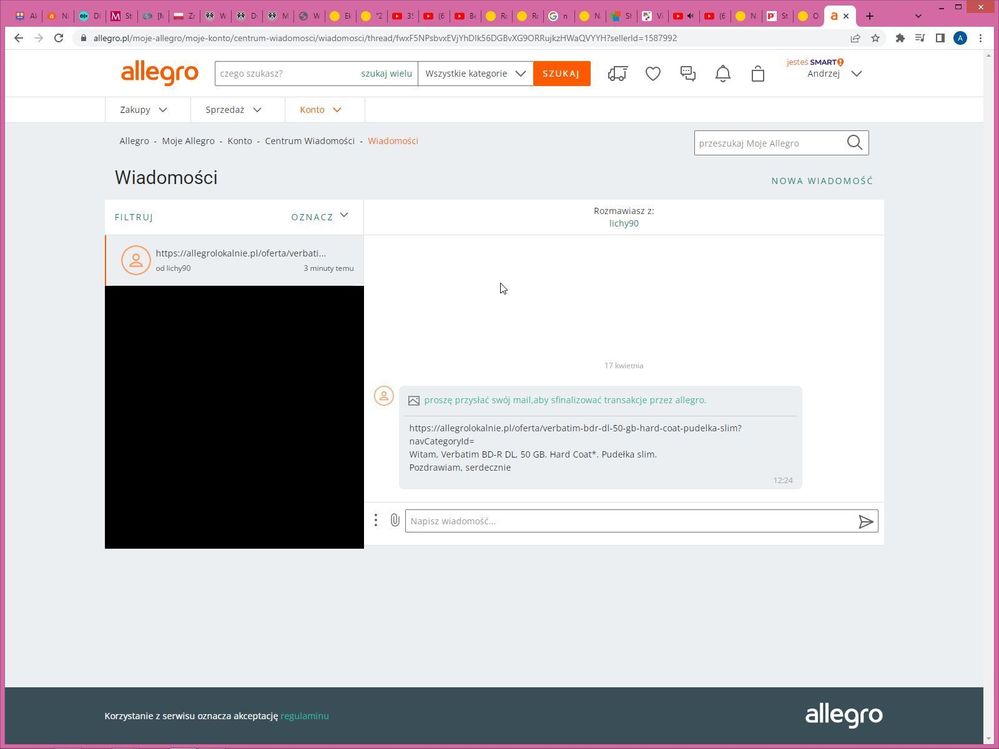This screenshot has height=749, width=999.
Task: Close the active Allegro tab
Action: pyautogui.click(x=846, y=16)
